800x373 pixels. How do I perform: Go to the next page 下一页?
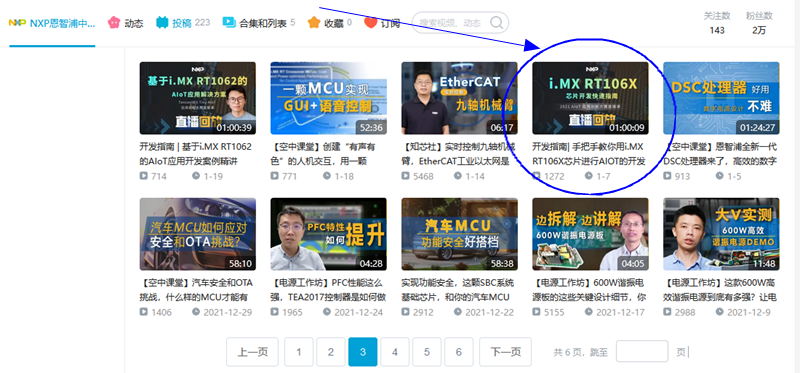tap(505, 352)
